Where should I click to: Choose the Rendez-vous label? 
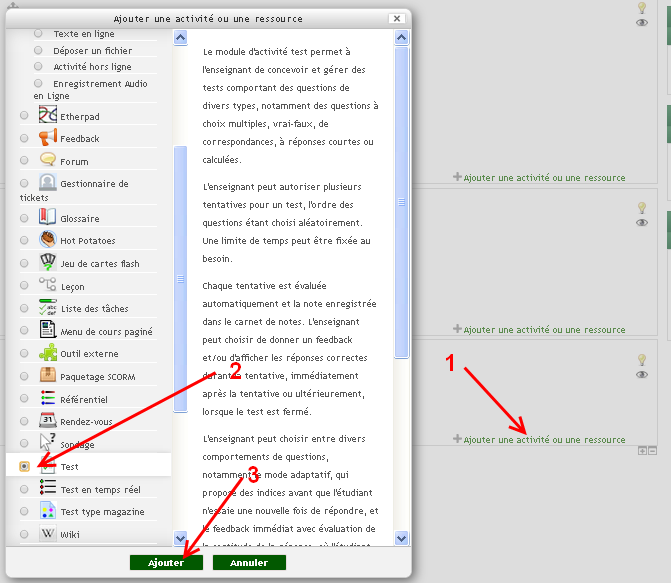(86, 422)
